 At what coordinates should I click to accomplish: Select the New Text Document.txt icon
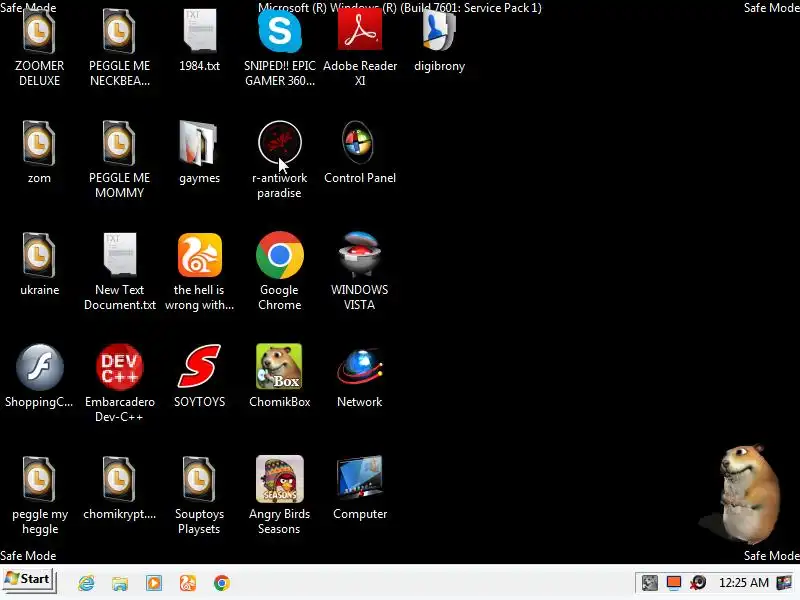119,254
